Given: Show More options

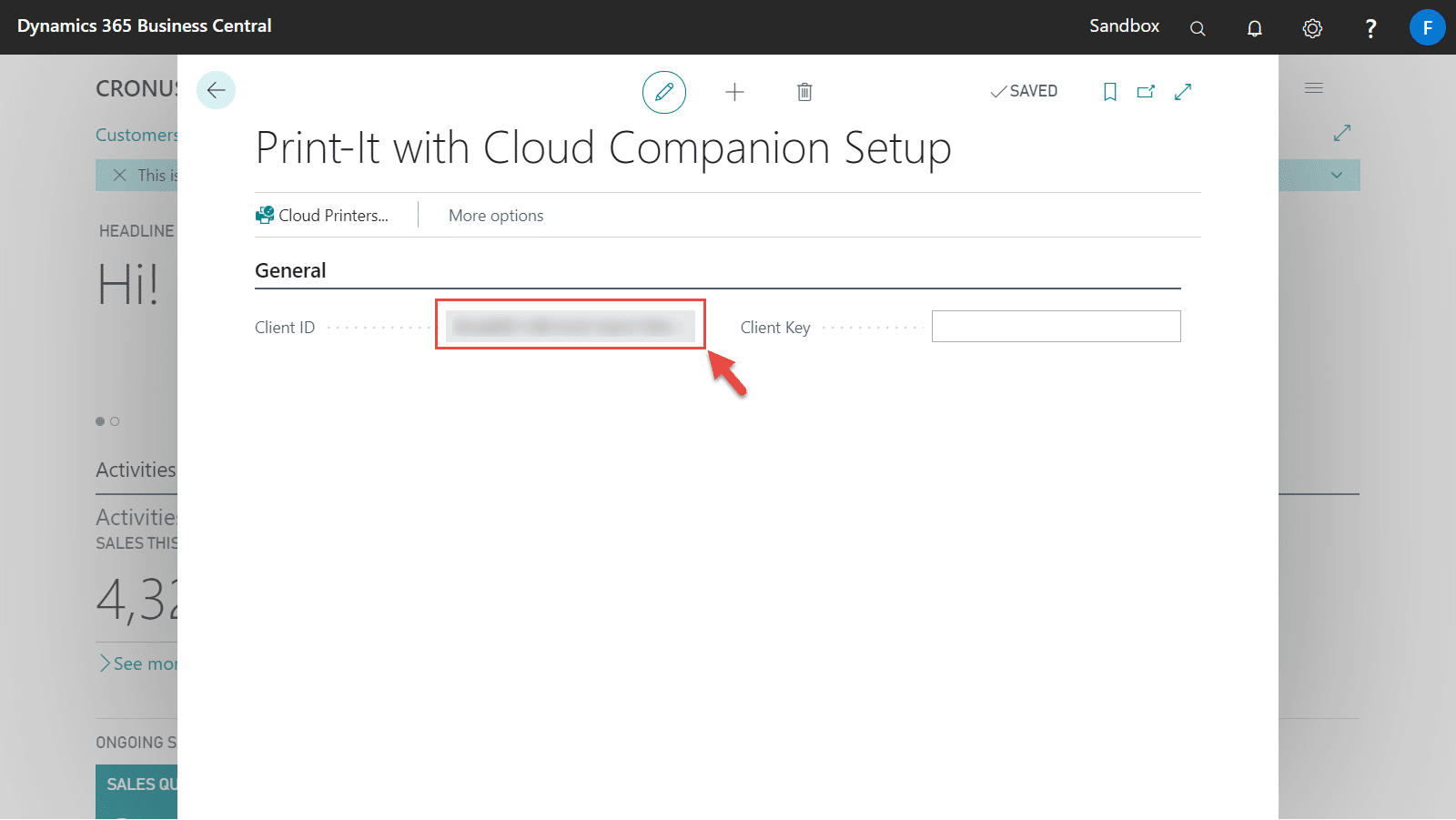Looking at the screenshot, I should click(496, 216).
